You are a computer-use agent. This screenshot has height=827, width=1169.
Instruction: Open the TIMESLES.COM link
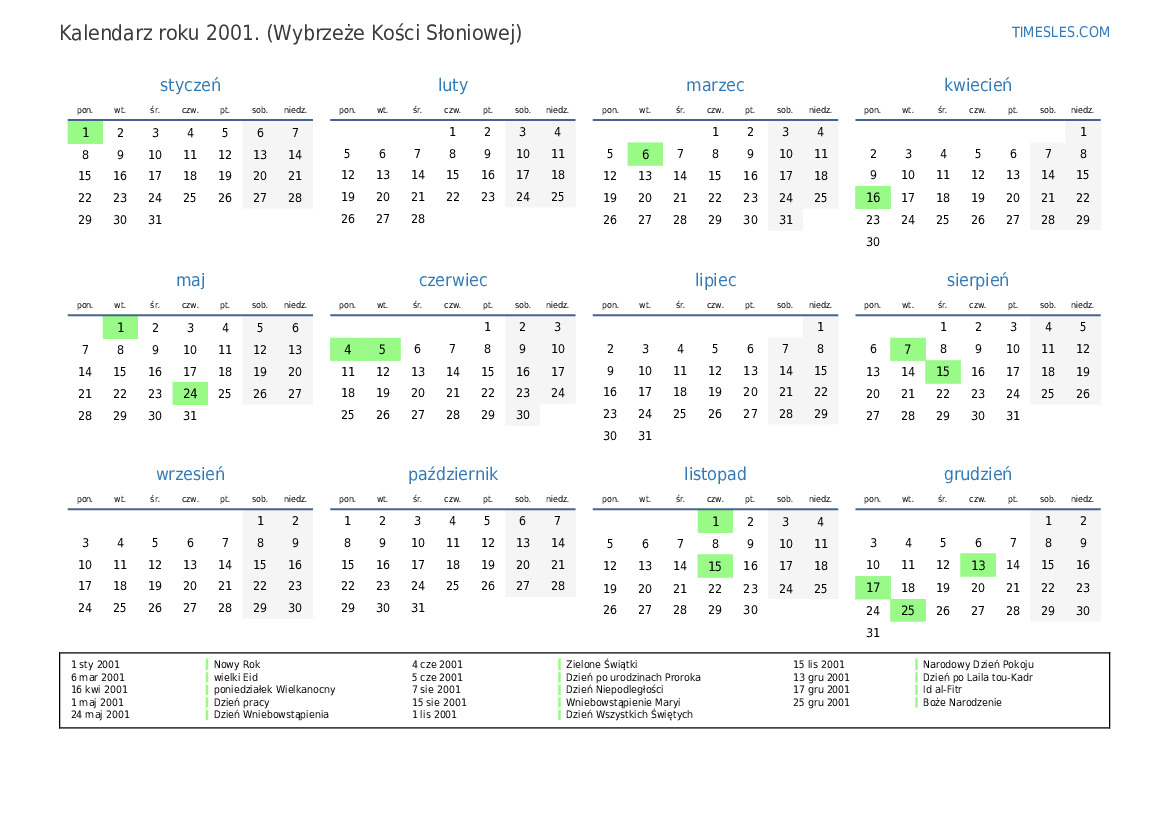coord(1060,32)
